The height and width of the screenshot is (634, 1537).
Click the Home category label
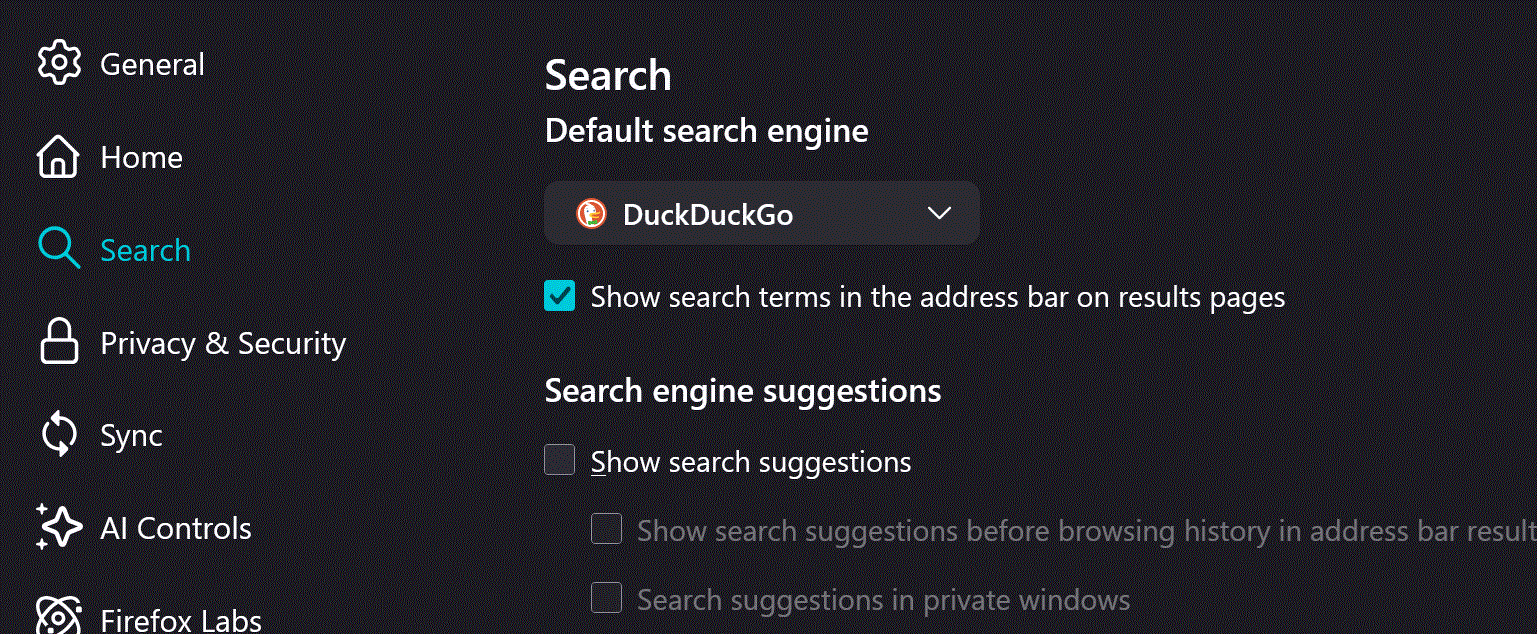point(141,157)
